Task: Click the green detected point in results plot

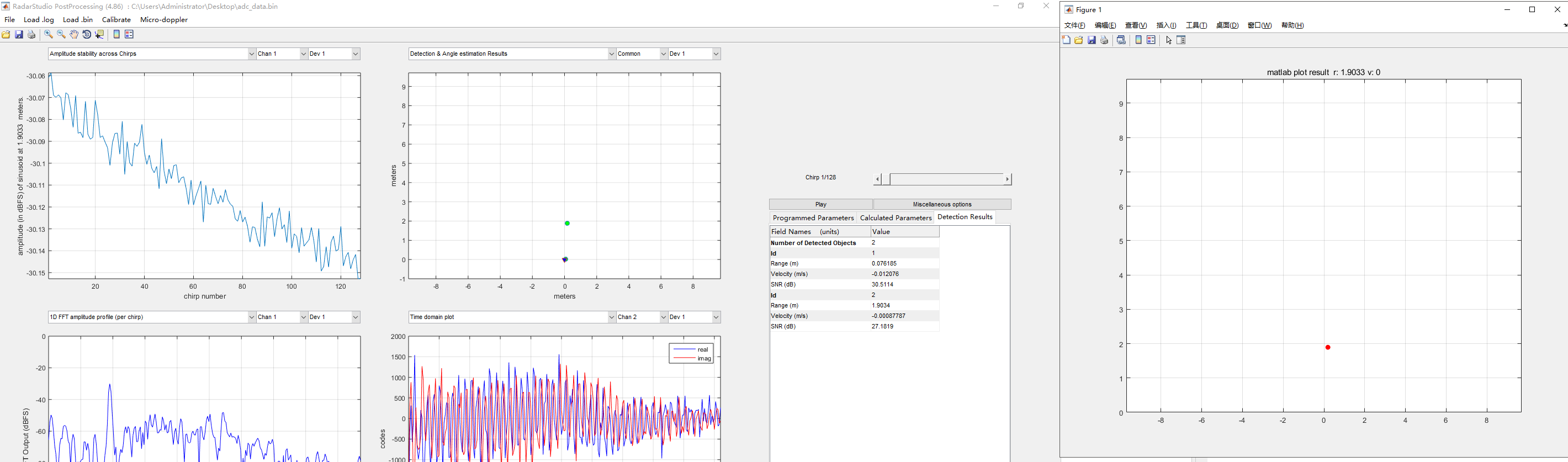Action: [568, 224]
